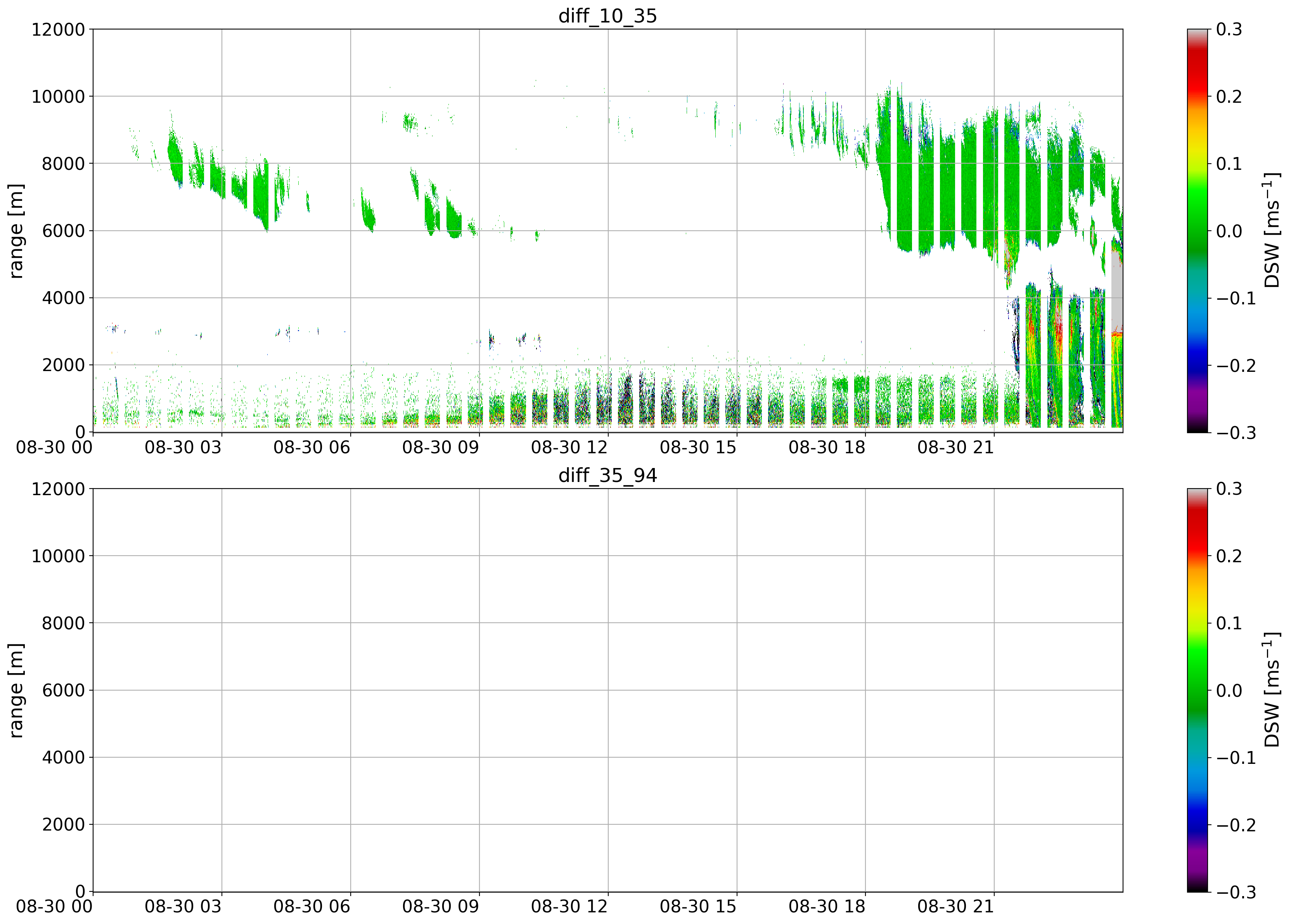Image resolution: width=1291 pixels, height=924 pixels.
Task: Click the 08-30 21 time tick under diff_35_94
Action: pos(955,907)
